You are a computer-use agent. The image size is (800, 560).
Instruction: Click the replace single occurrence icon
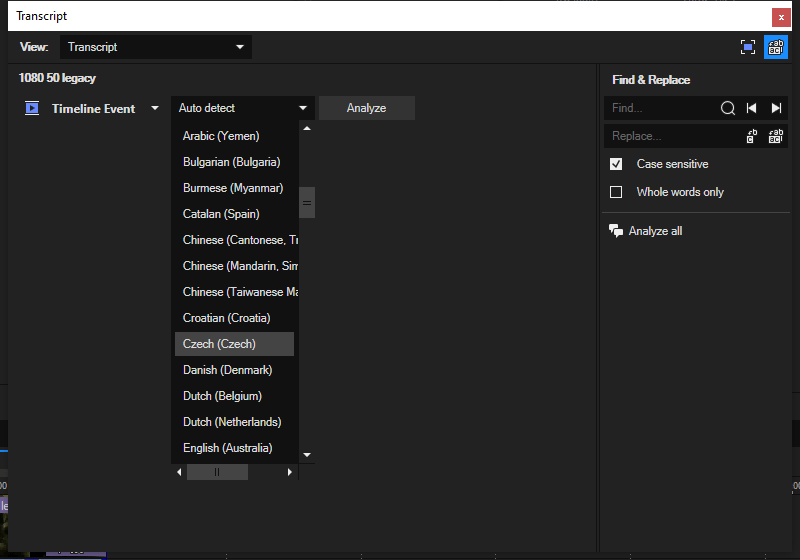[x=752, y=136]
